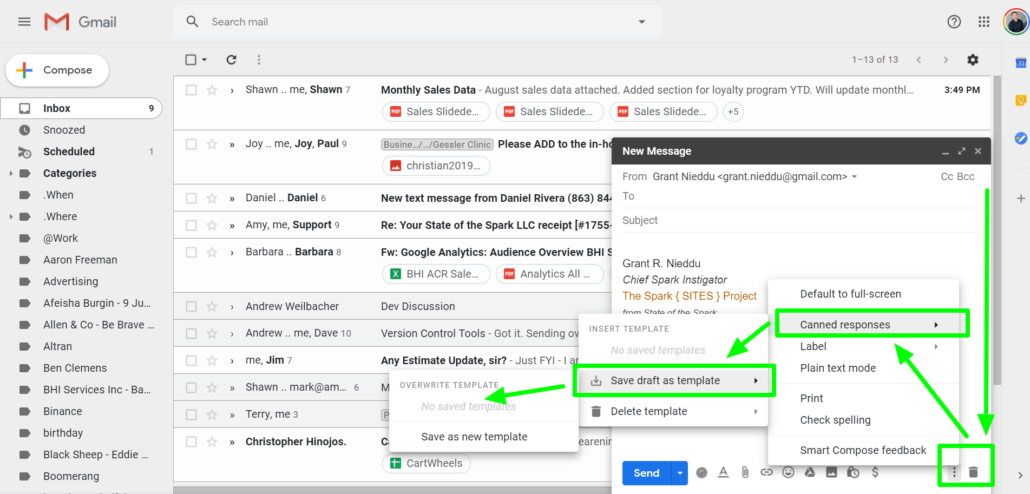Select Check spelling
Image resolution: width=1030 pixels, height=494 pixels.
click(x=864, y=420)
